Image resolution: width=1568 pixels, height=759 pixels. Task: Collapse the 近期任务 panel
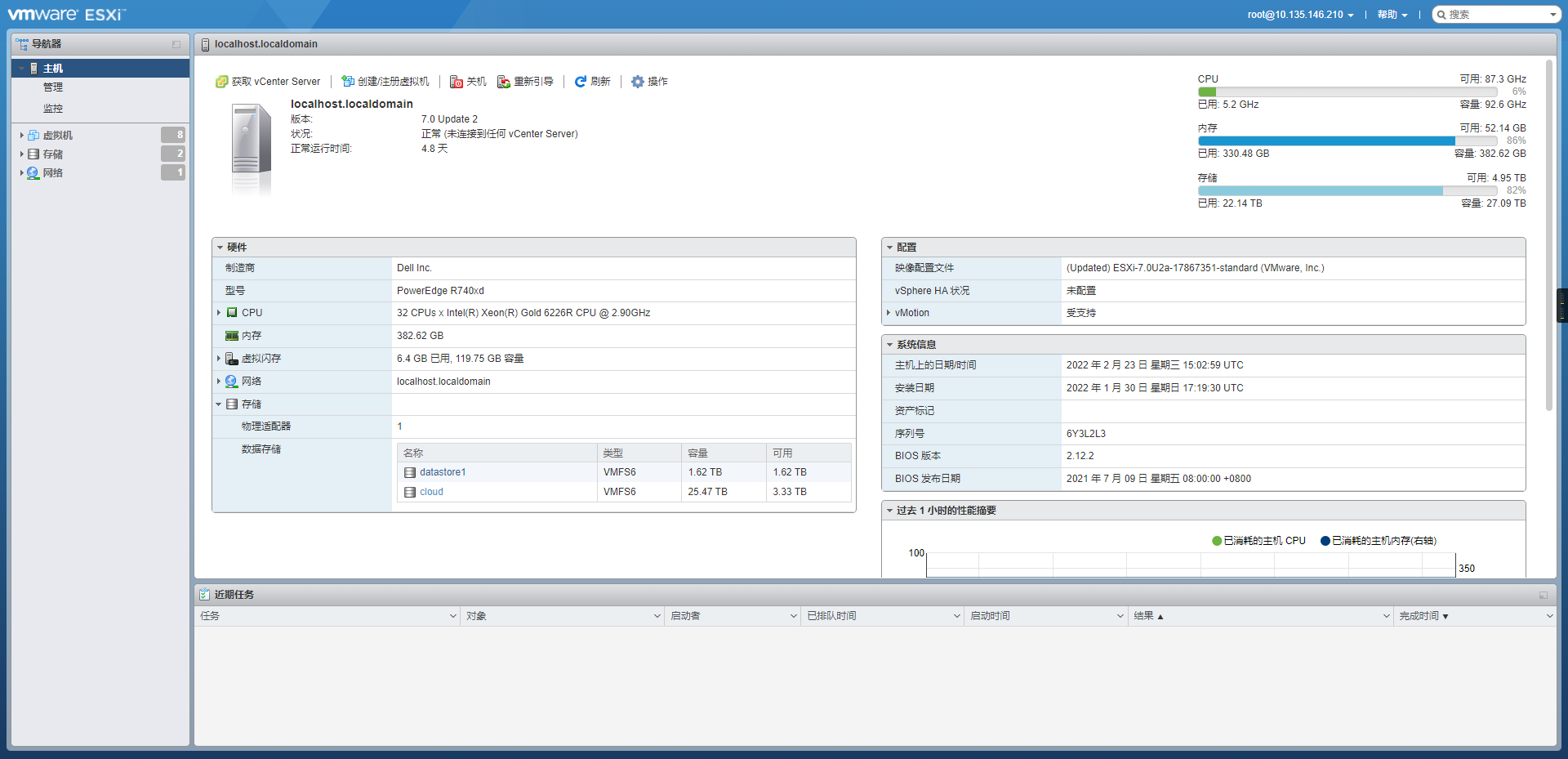pos(1543,595)
